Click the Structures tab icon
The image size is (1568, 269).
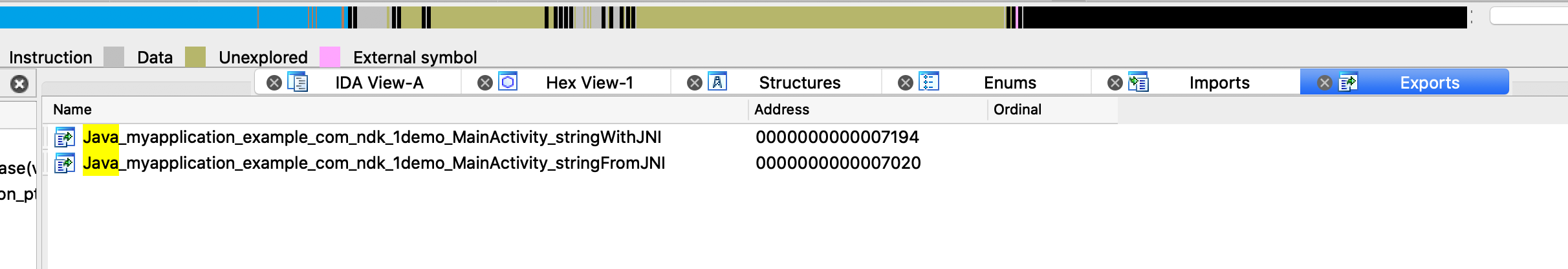coord(717,83)
